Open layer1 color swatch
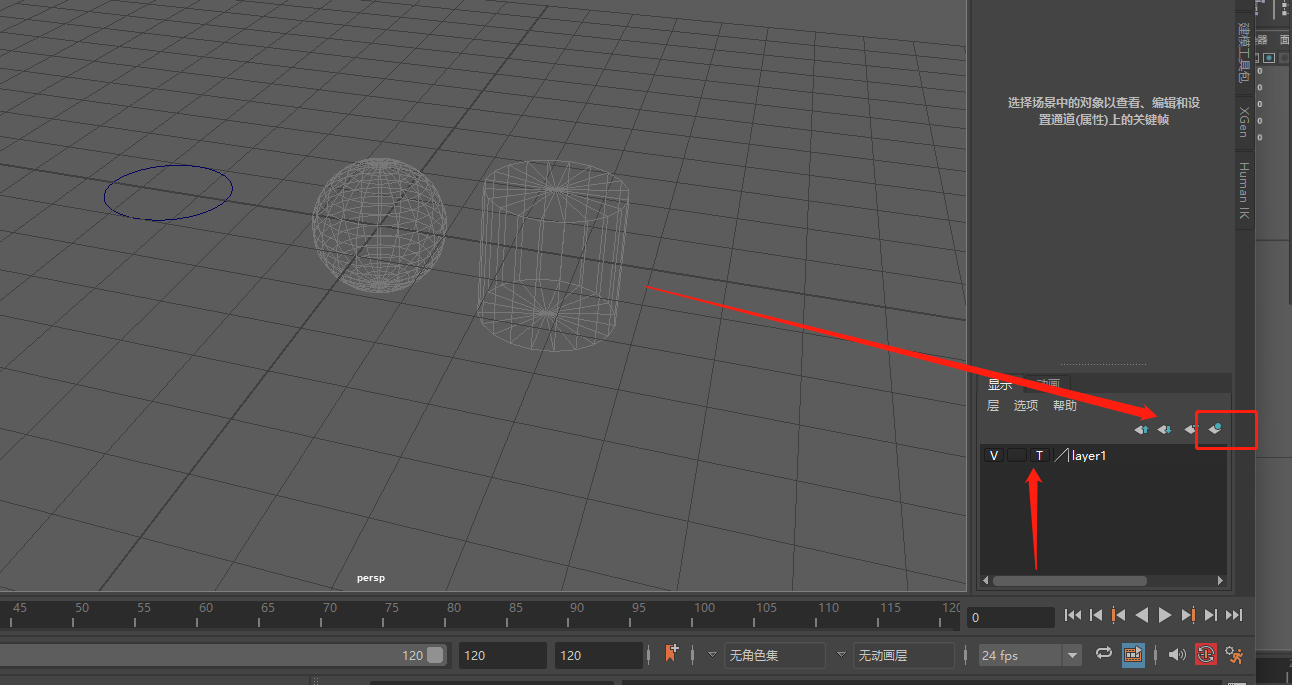The height and width of the screenshot is (685, 1292). coord(1061,455)
